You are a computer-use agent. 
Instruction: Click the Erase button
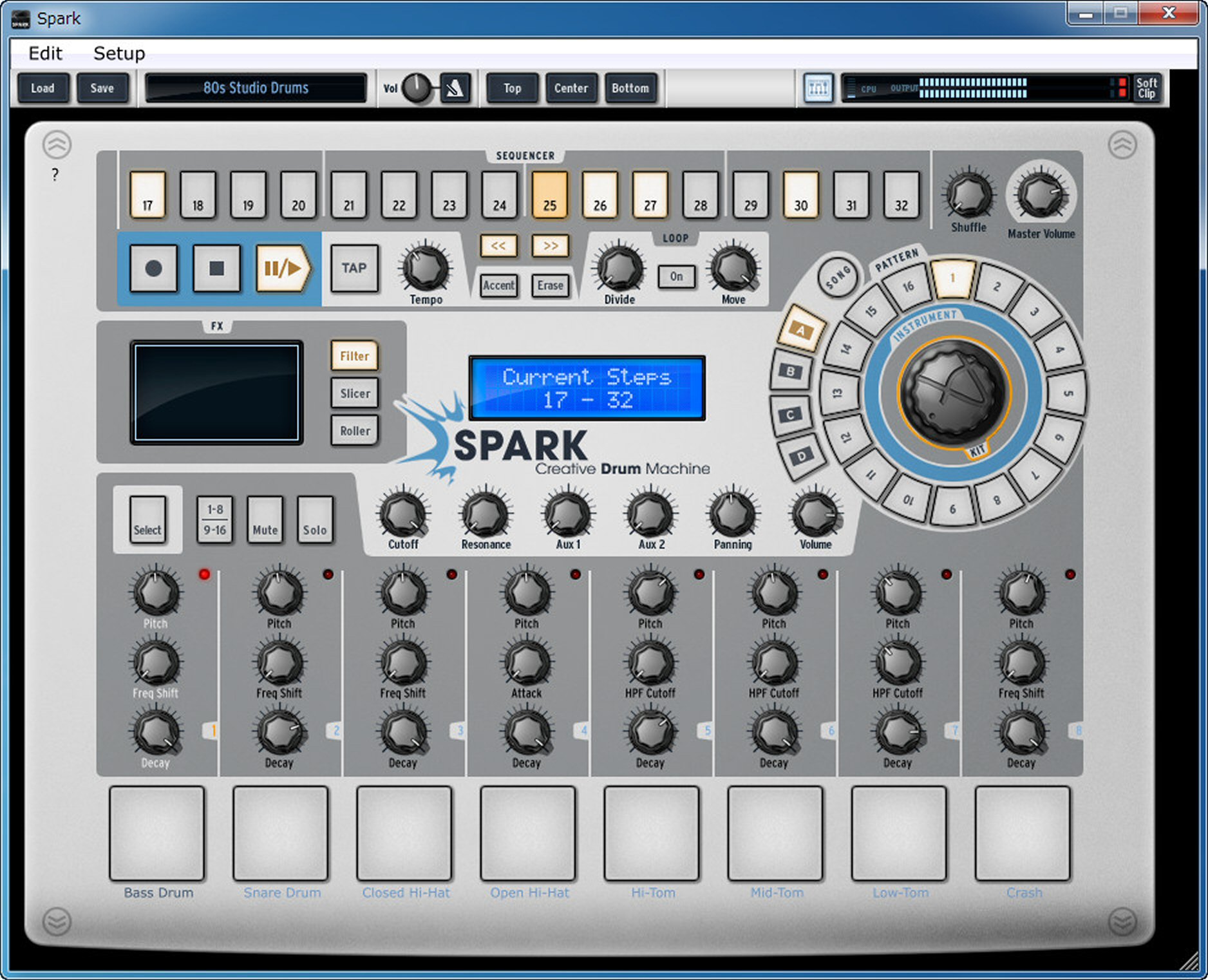551,285
